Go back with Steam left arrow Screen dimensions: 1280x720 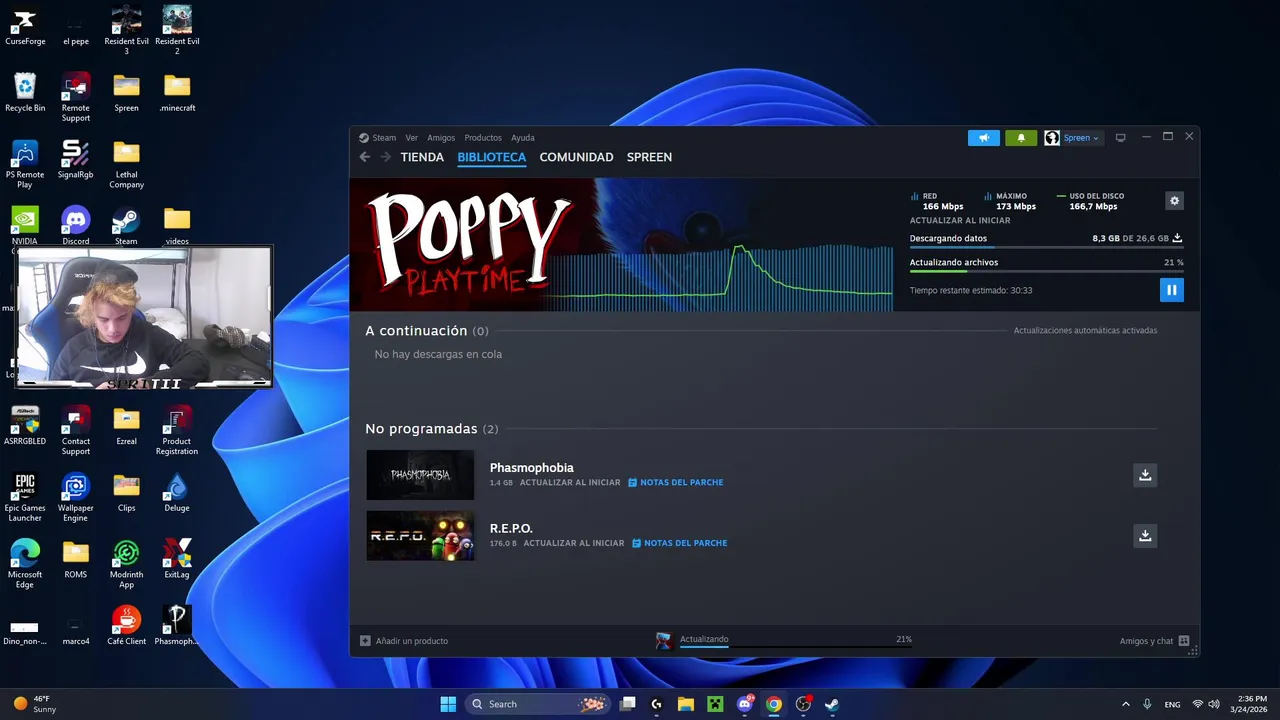[365, 157]
